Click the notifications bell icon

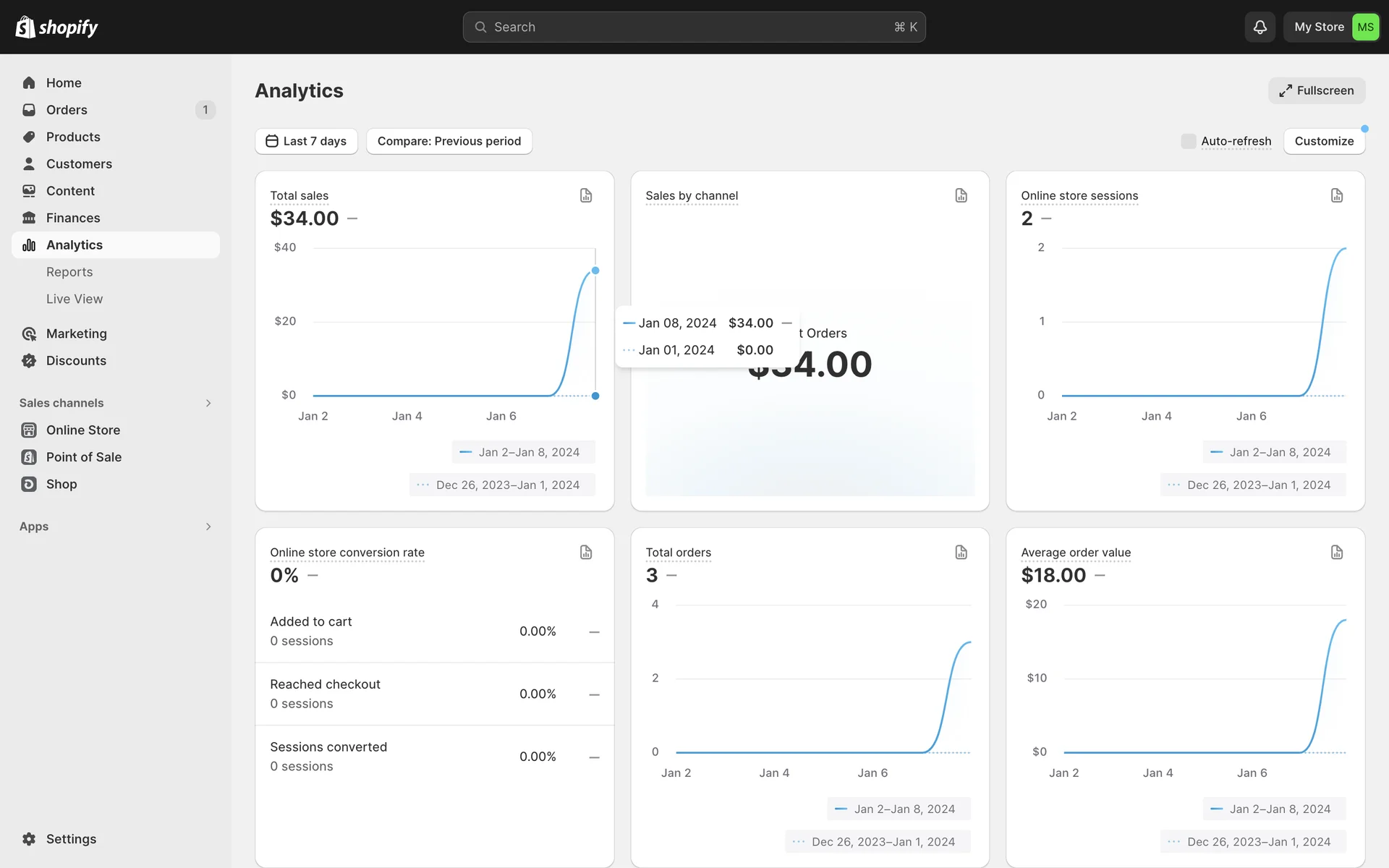tap(1260, 27)
